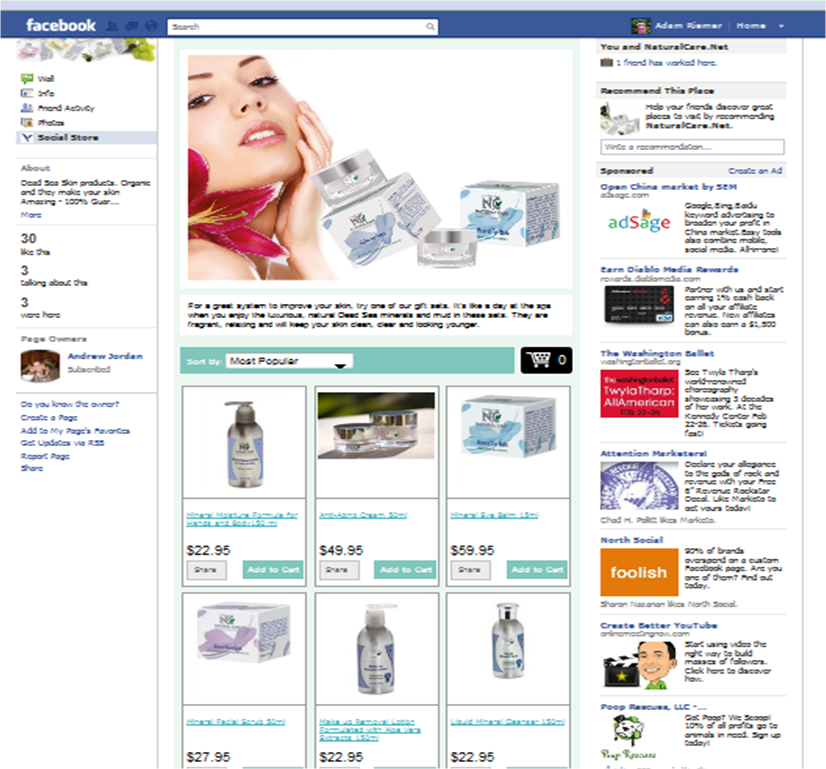Click the search magnifier icon
Screen dimensions: 826x769
pyautogui.click(x=430, y=27)
